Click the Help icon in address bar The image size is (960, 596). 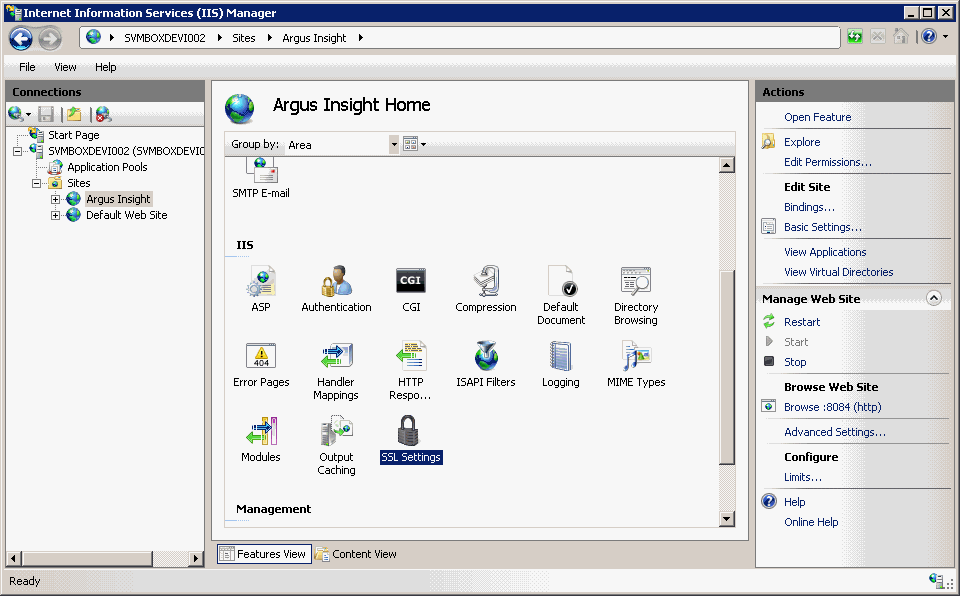pyautogui.click(x=929, y=37)
